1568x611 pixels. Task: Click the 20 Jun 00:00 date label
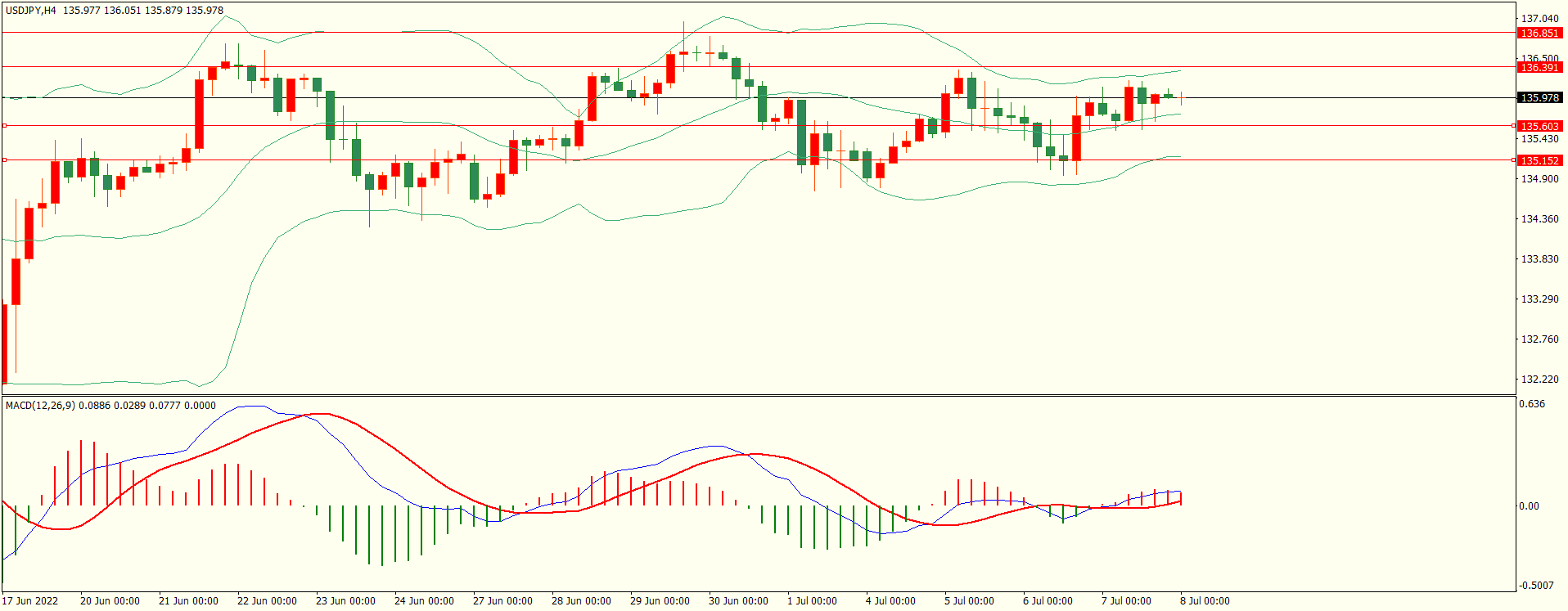110,601
